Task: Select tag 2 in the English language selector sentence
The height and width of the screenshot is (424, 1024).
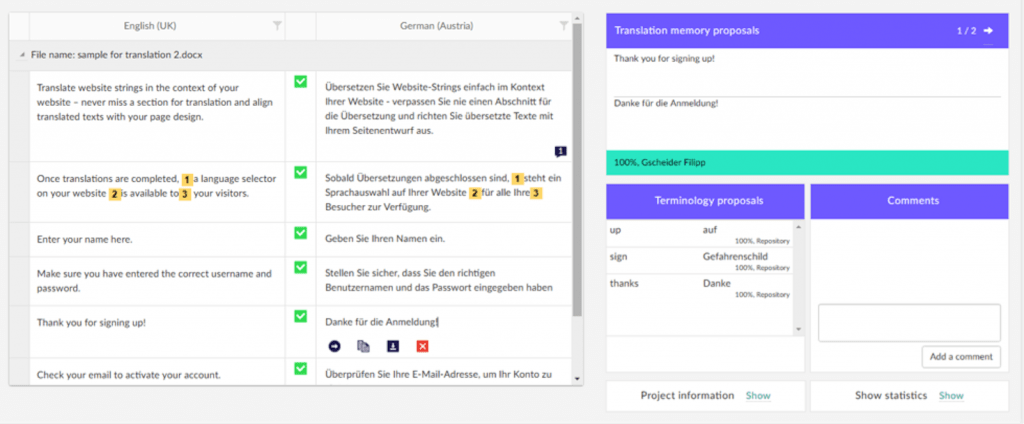Action: pyautogui.click(x=115, y=193)
